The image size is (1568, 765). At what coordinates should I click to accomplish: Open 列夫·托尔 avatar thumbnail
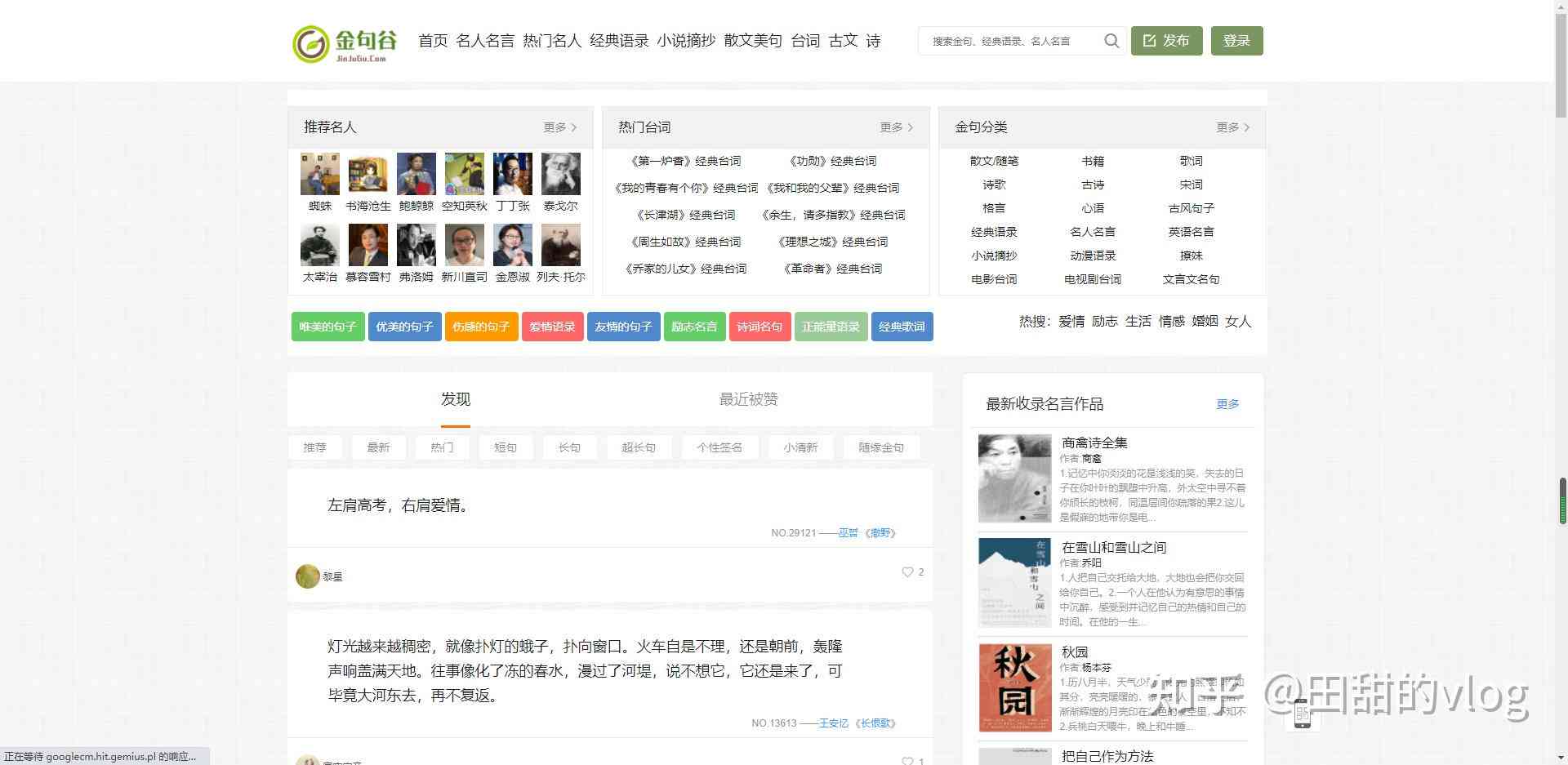561,245
